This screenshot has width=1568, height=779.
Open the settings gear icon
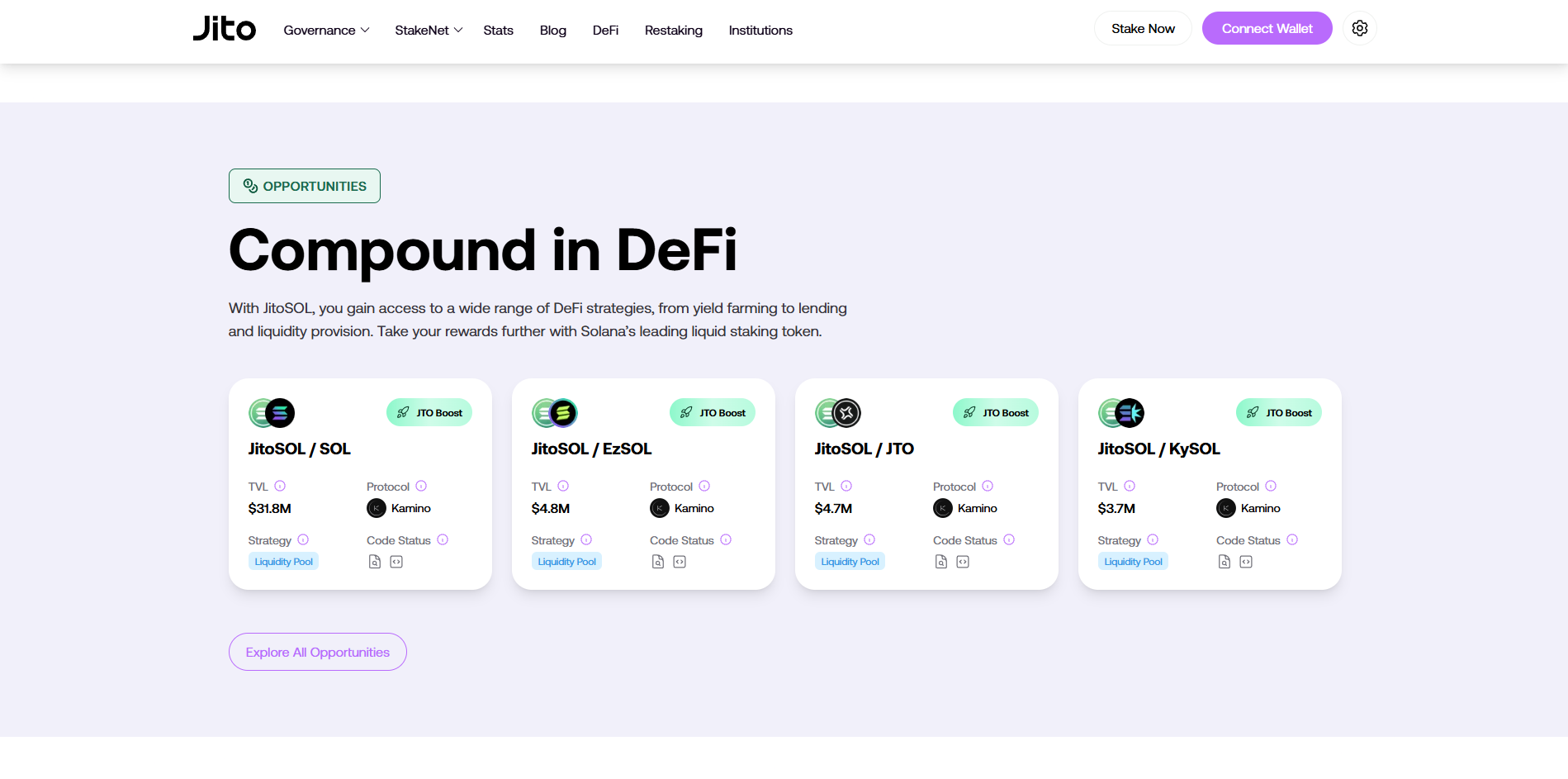coord(1359,28)
